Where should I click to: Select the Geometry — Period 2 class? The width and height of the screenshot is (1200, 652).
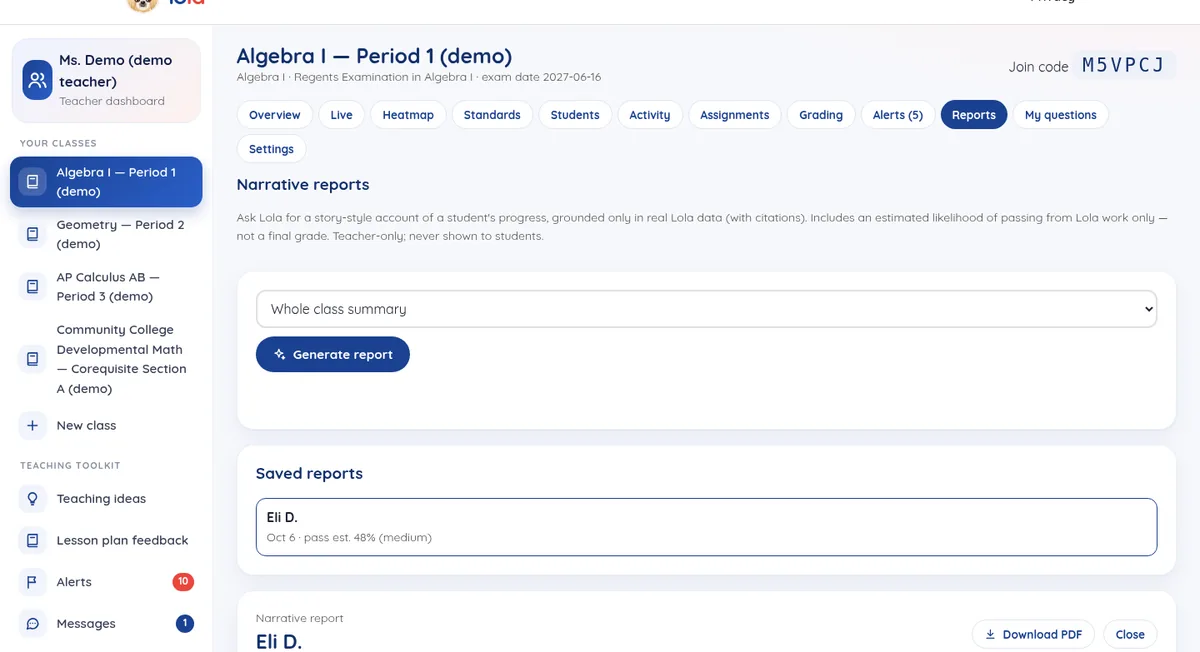[106, 234]
